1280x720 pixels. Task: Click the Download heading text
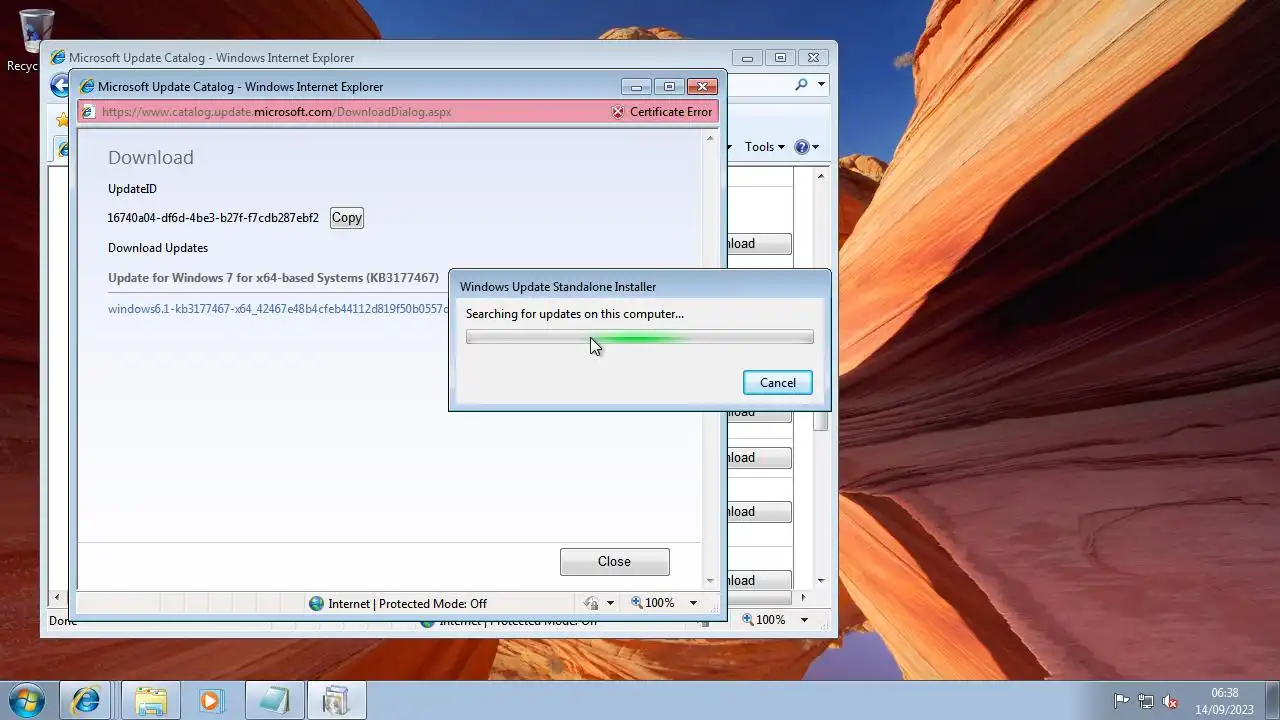151,158
